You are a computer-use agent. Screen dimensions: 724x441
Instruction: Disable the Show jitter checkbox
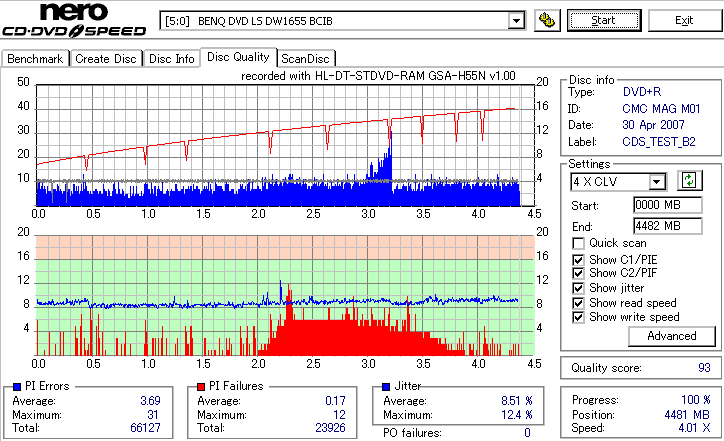click(x=578, y=289)
